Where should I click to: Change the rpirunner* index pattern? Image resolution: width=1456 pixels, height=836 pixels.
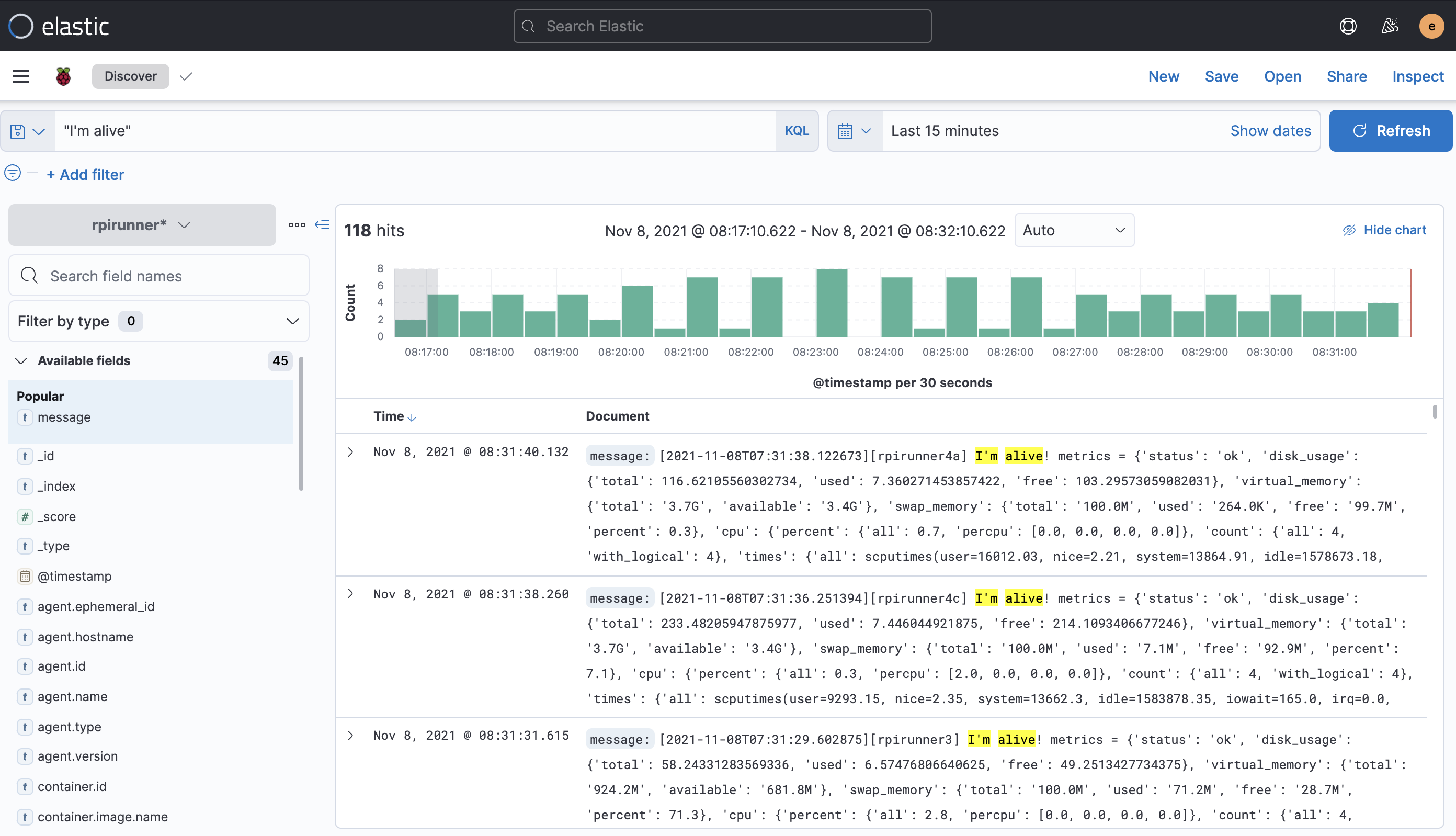[142, 224]
